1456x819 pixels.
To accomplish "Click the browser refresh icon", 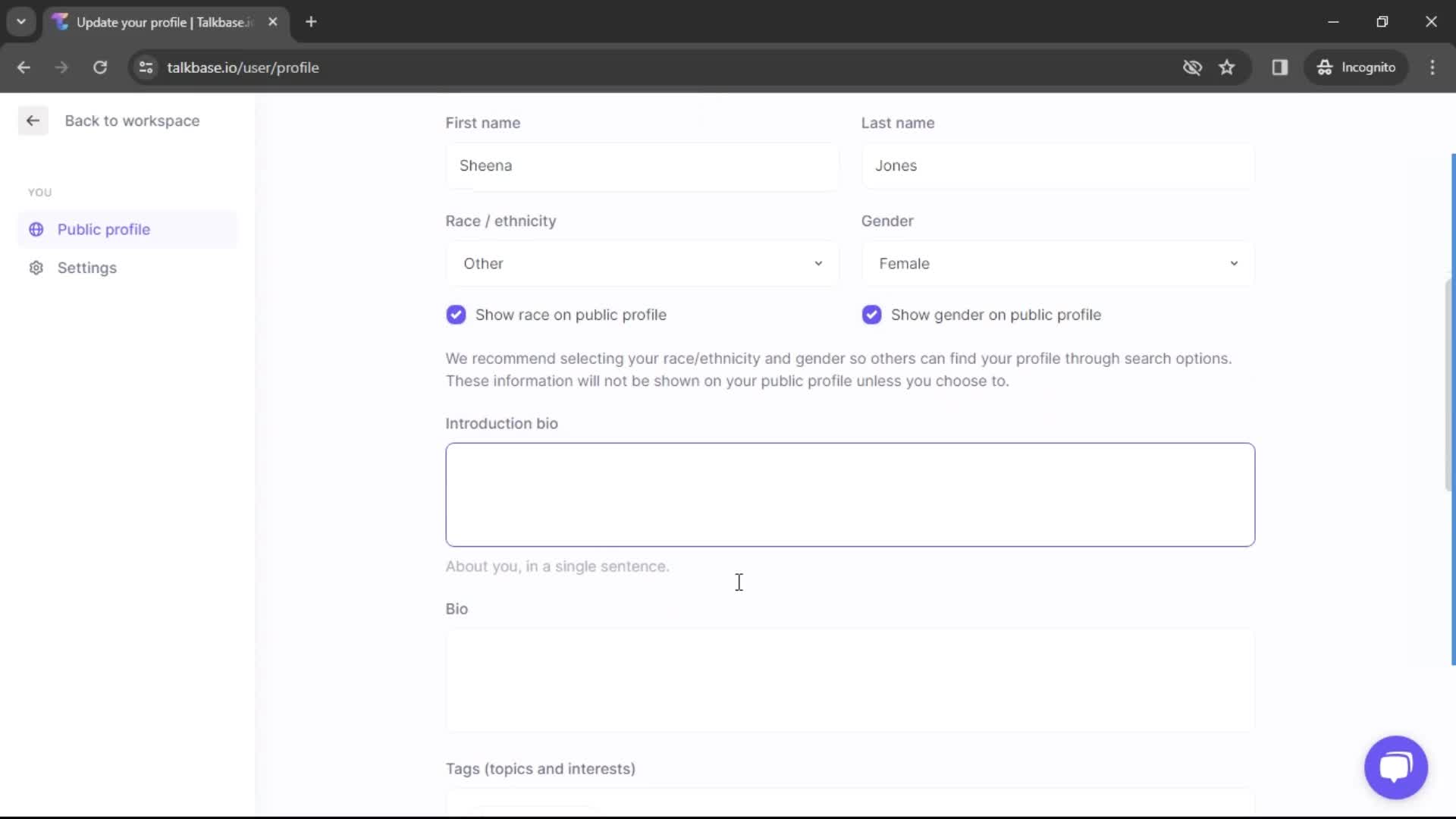I will [100, 67].
